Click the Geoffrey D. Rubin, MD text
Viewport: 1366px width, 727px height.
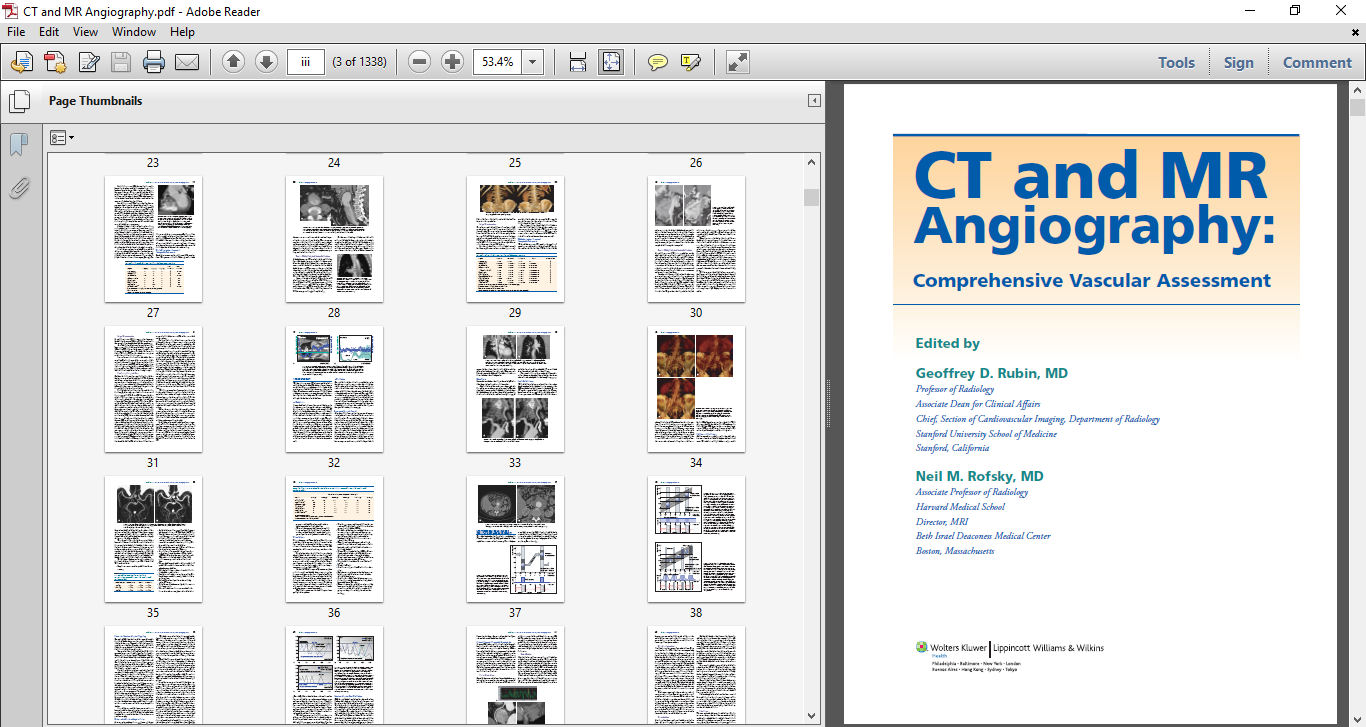pyautogui.click(x=991, y=373)
